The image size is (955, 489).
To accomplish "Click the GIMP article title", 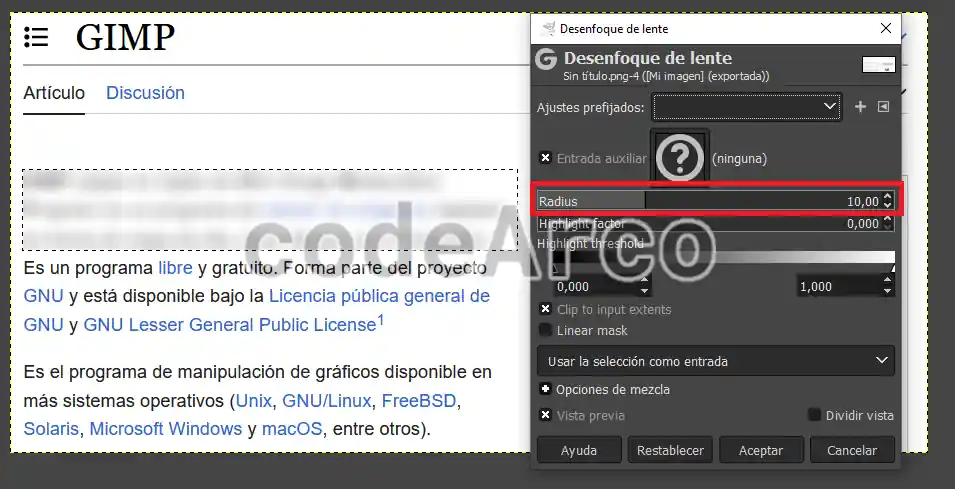I will (125, 37).
